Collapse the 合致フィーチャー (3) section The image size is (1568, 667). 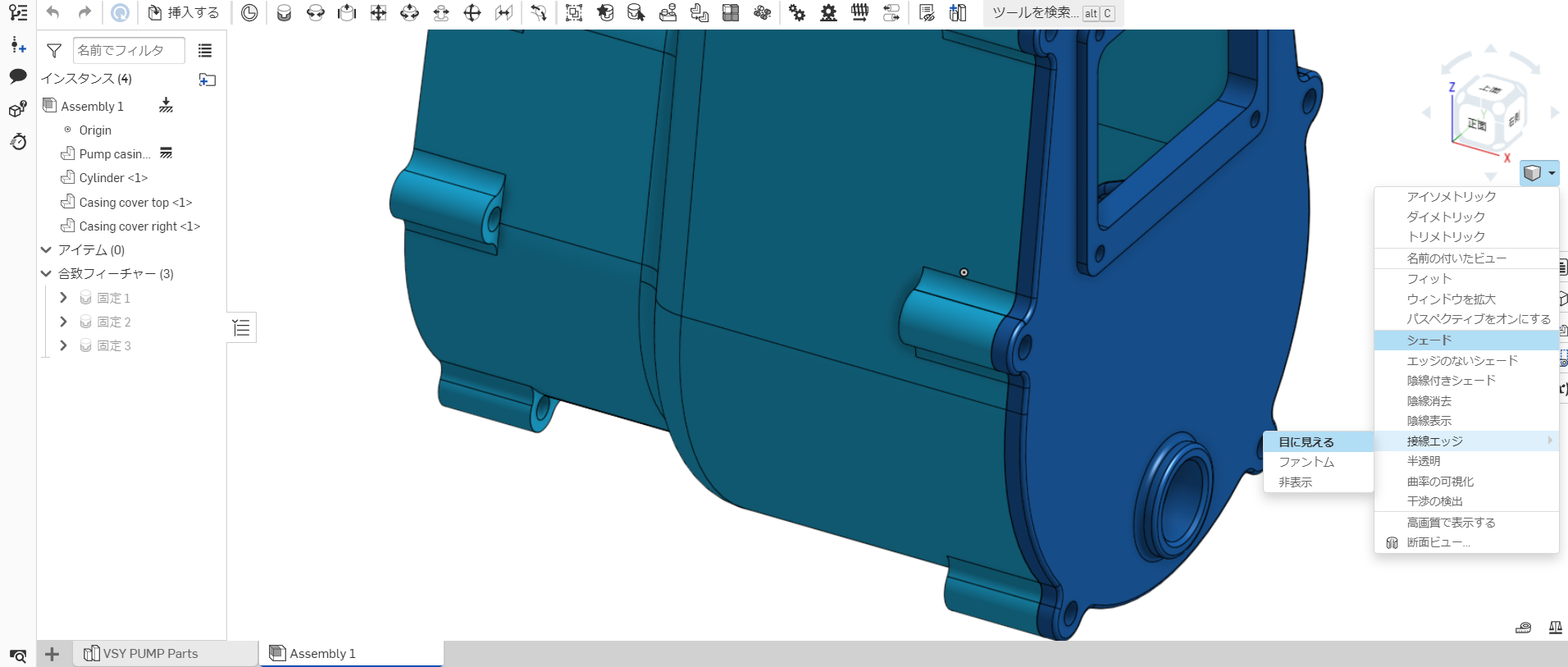47,273
